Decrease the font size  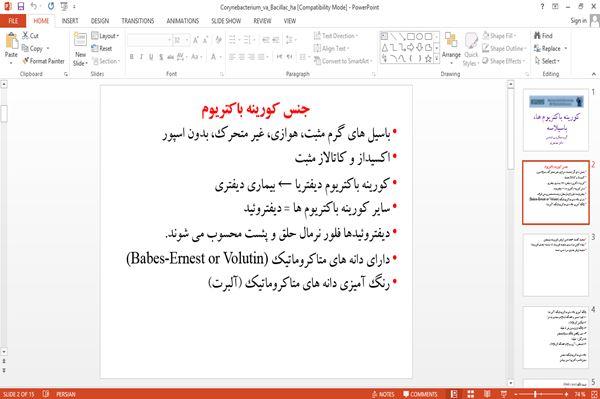point(206,40)
